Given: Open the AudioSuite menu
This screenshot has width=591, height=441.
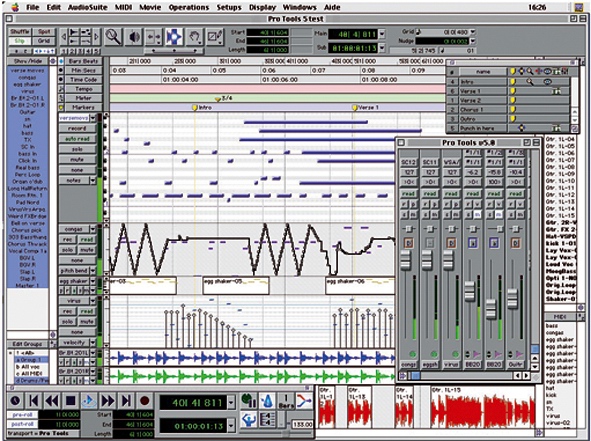Looking at the screenshot, I should (87, 7).
